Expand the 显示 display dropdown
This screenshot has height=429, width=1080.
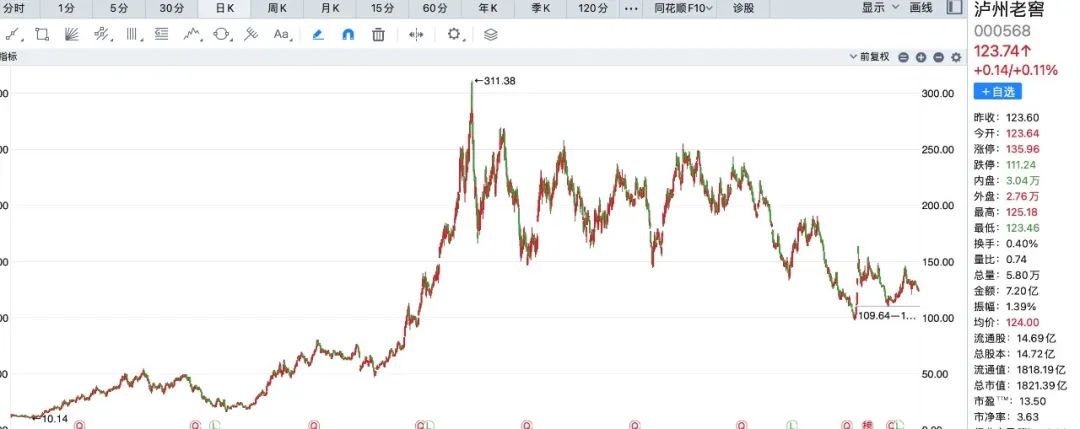[880, 8]
